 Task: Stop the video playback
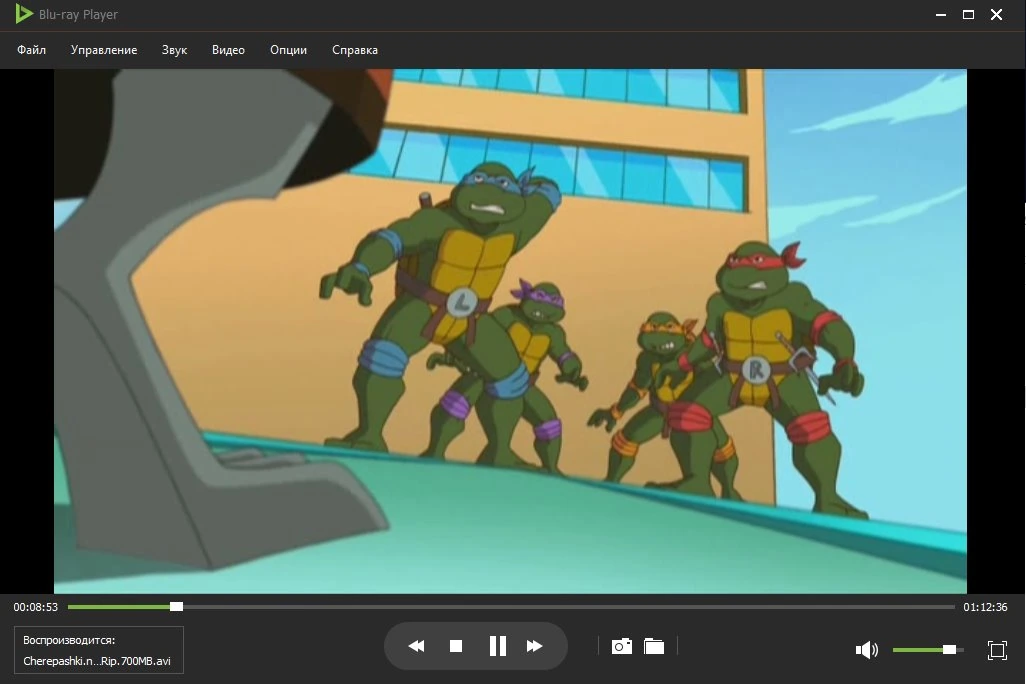(456, 646)
